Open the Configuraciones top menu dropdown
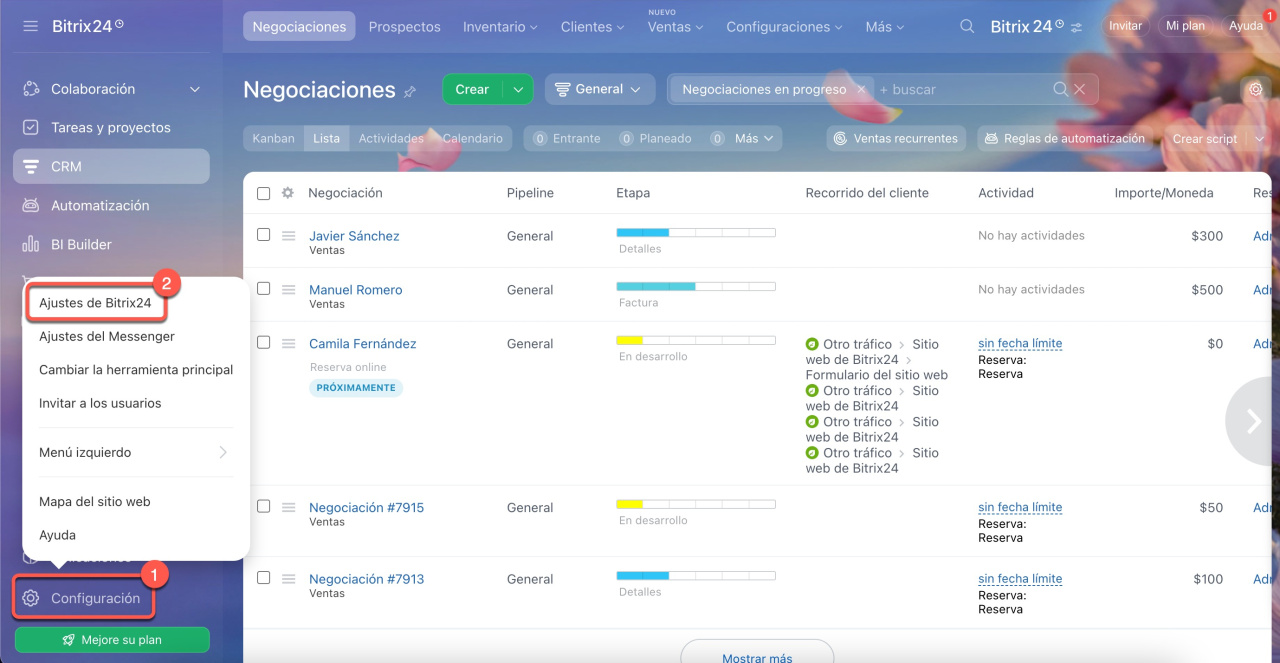Screen dimensions: 1280x663 [x=785, y=27]
